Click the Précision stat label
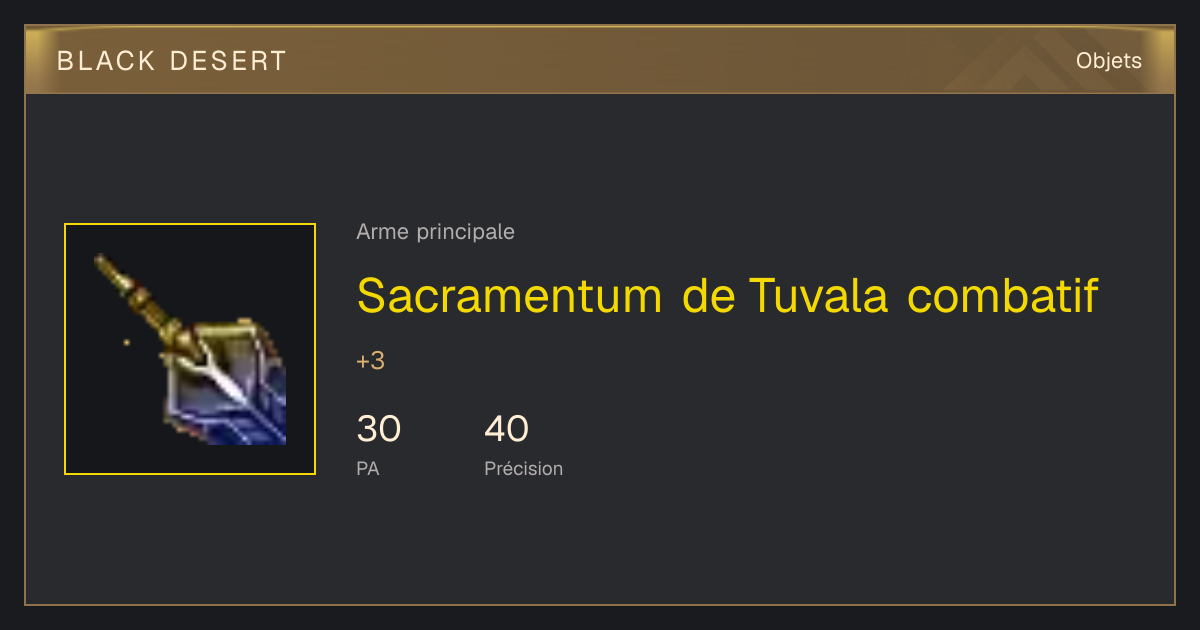1200x630 pixels. [x=524, y=469]
